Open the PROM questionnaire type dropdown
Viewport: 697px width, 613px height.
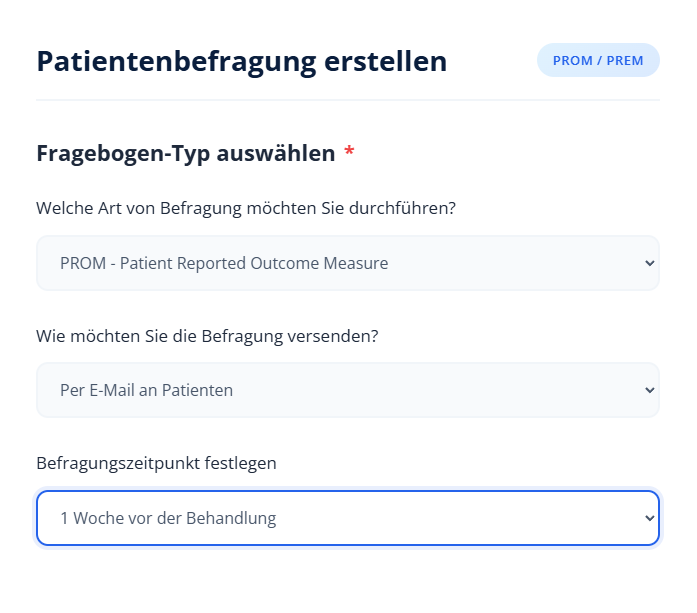(347, 263)
